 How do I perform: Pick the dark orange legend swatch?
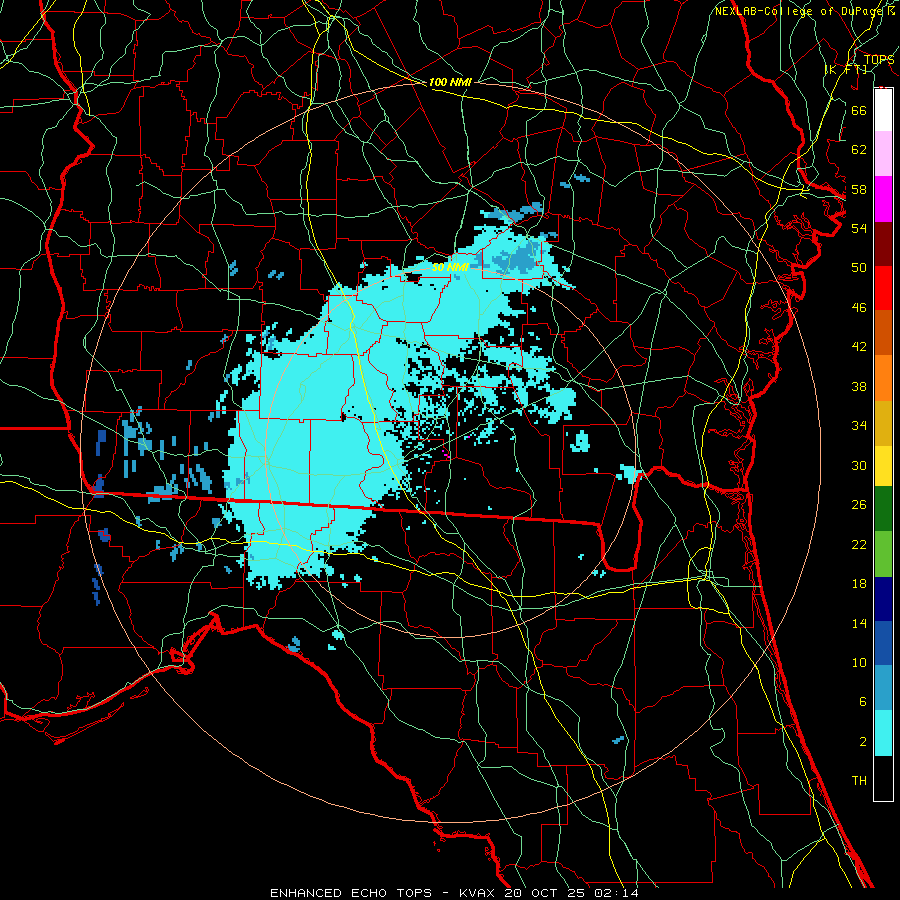(883, 333)
